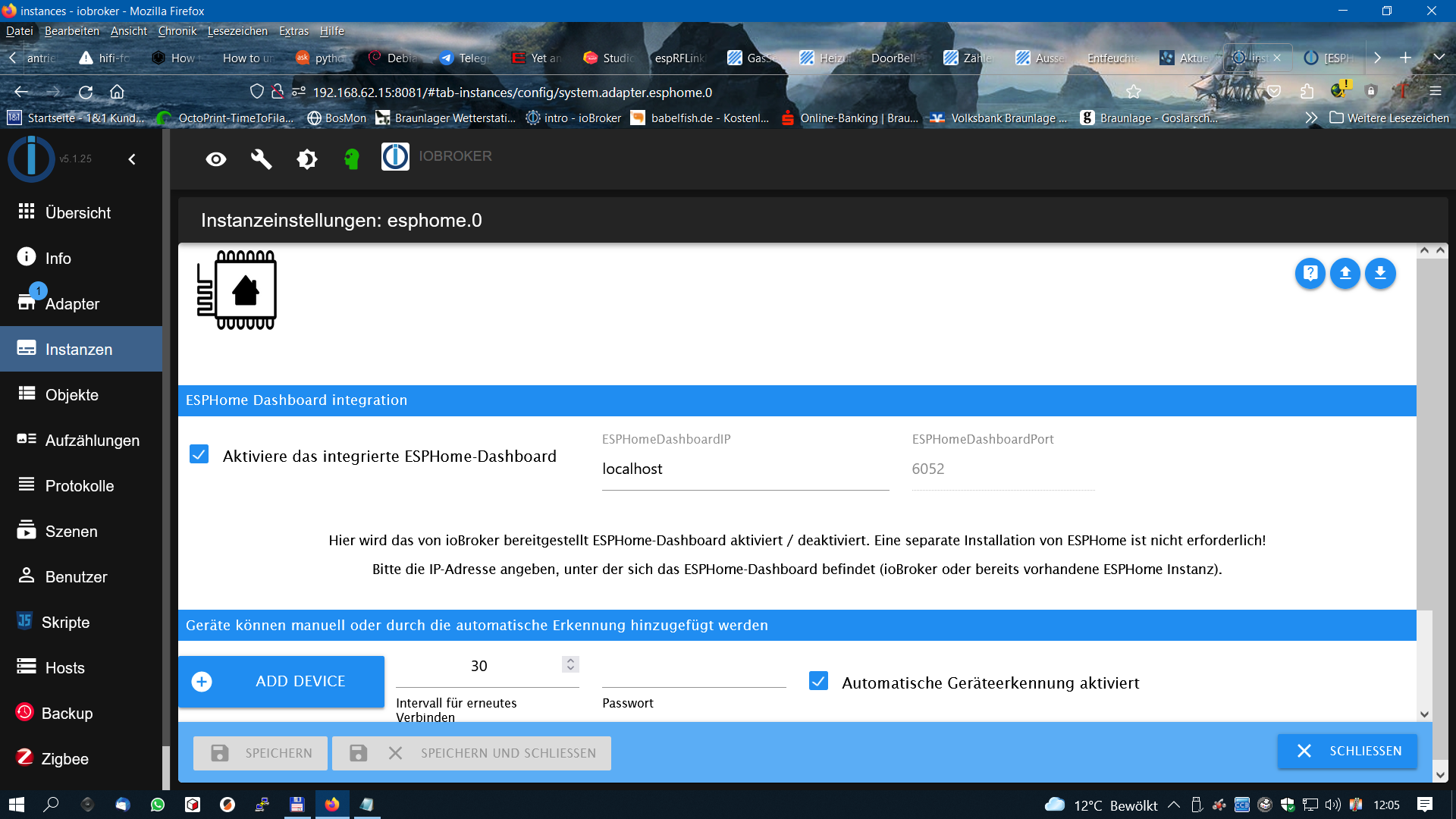Click the ADD DEVICE button

pos(281,682)
